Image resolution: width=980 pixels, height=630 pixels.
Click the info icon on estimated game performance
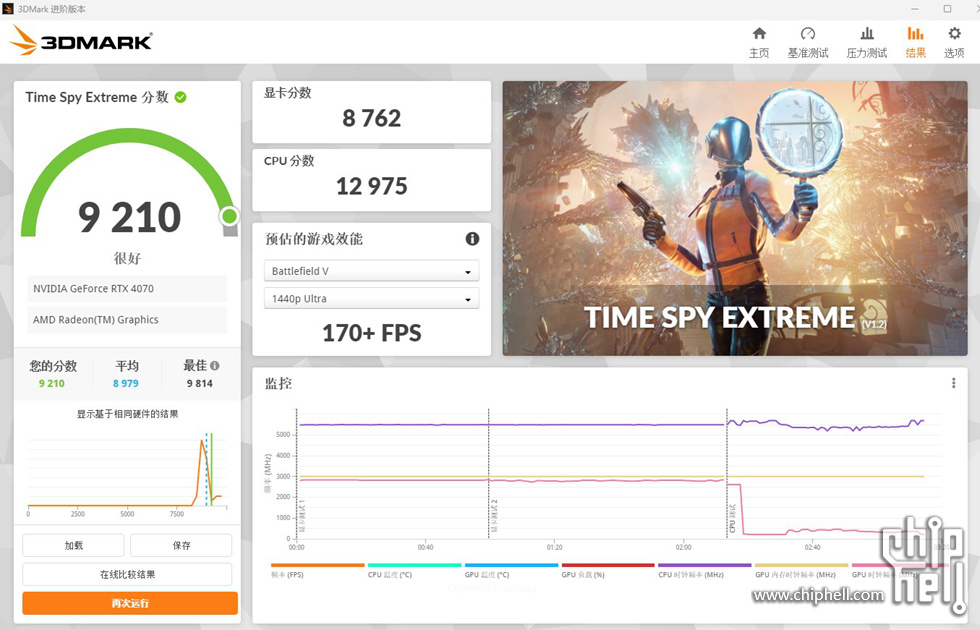472,238
